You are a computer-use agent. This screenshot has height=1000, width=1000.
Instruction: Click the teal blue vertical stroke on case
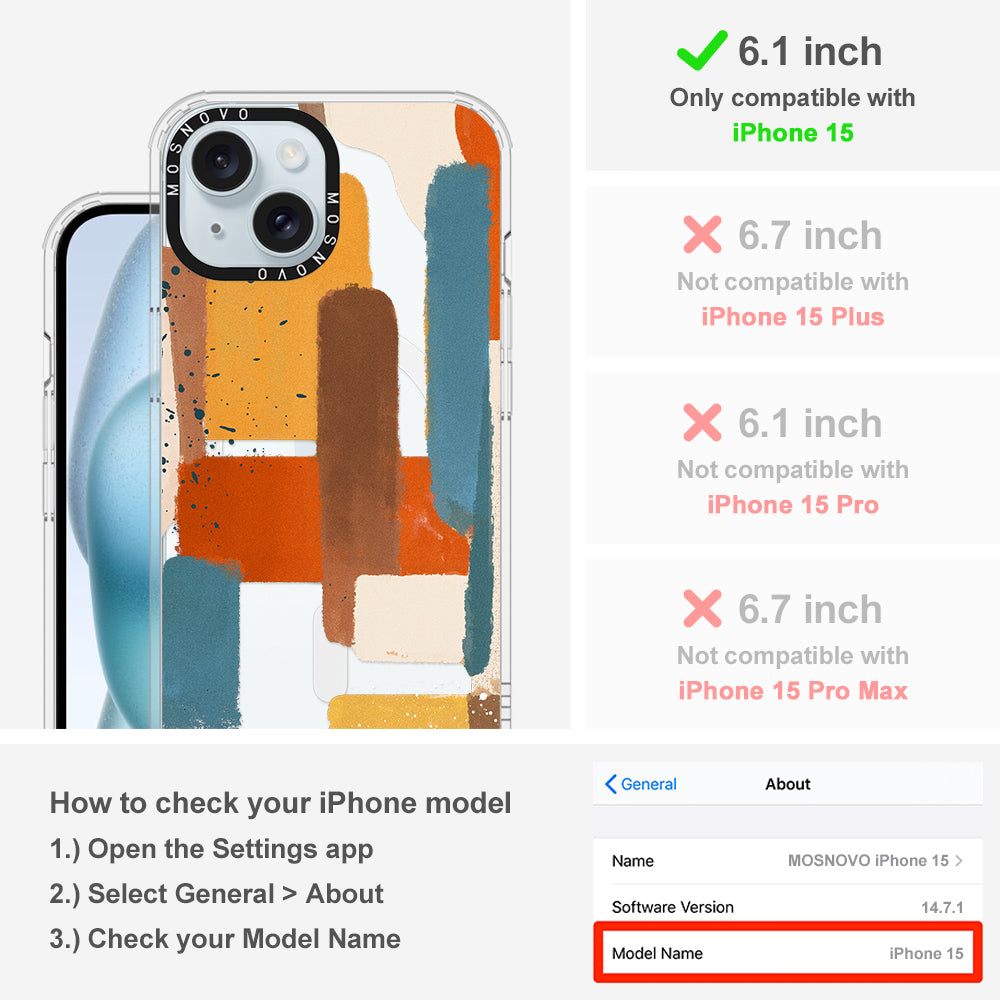coord(458,344)
